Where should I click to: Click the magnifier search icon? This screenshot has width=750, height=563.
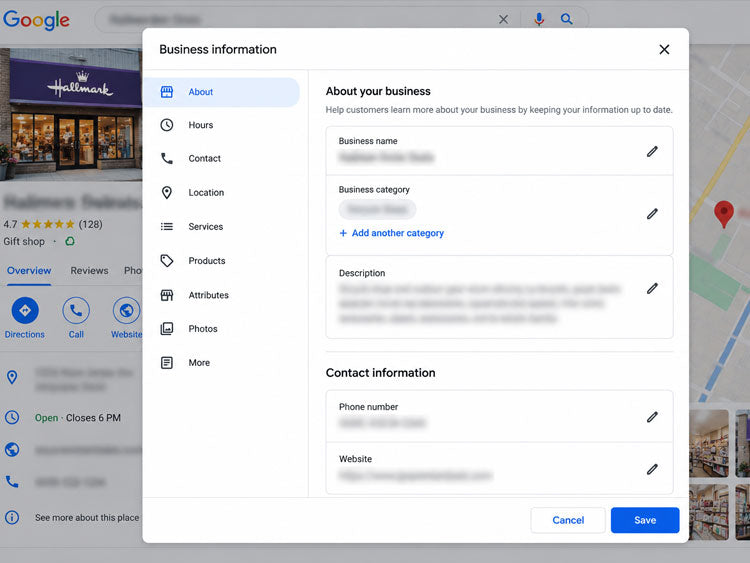coord(566,19)
